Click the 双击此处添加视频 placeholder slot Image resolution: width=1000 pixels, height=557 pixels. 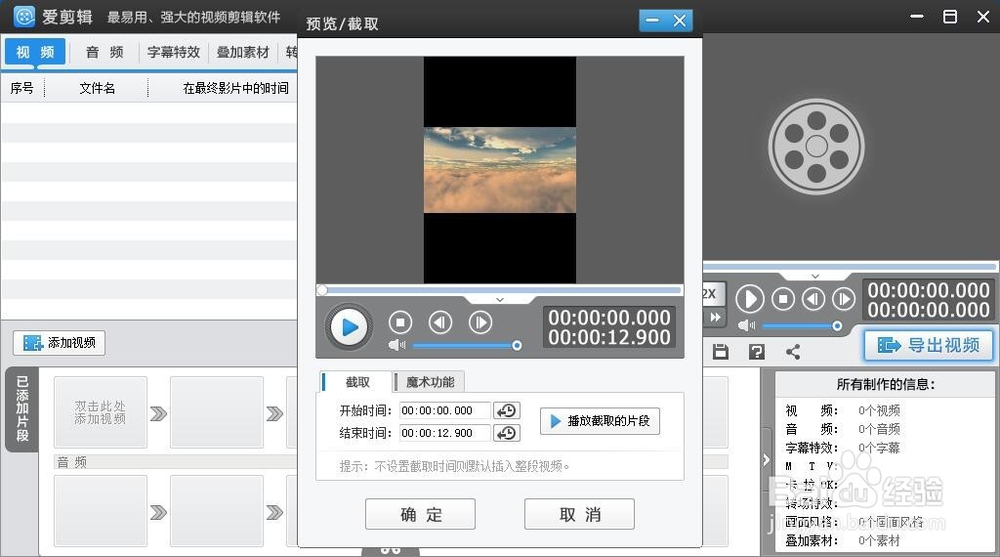tap(100, 412)
